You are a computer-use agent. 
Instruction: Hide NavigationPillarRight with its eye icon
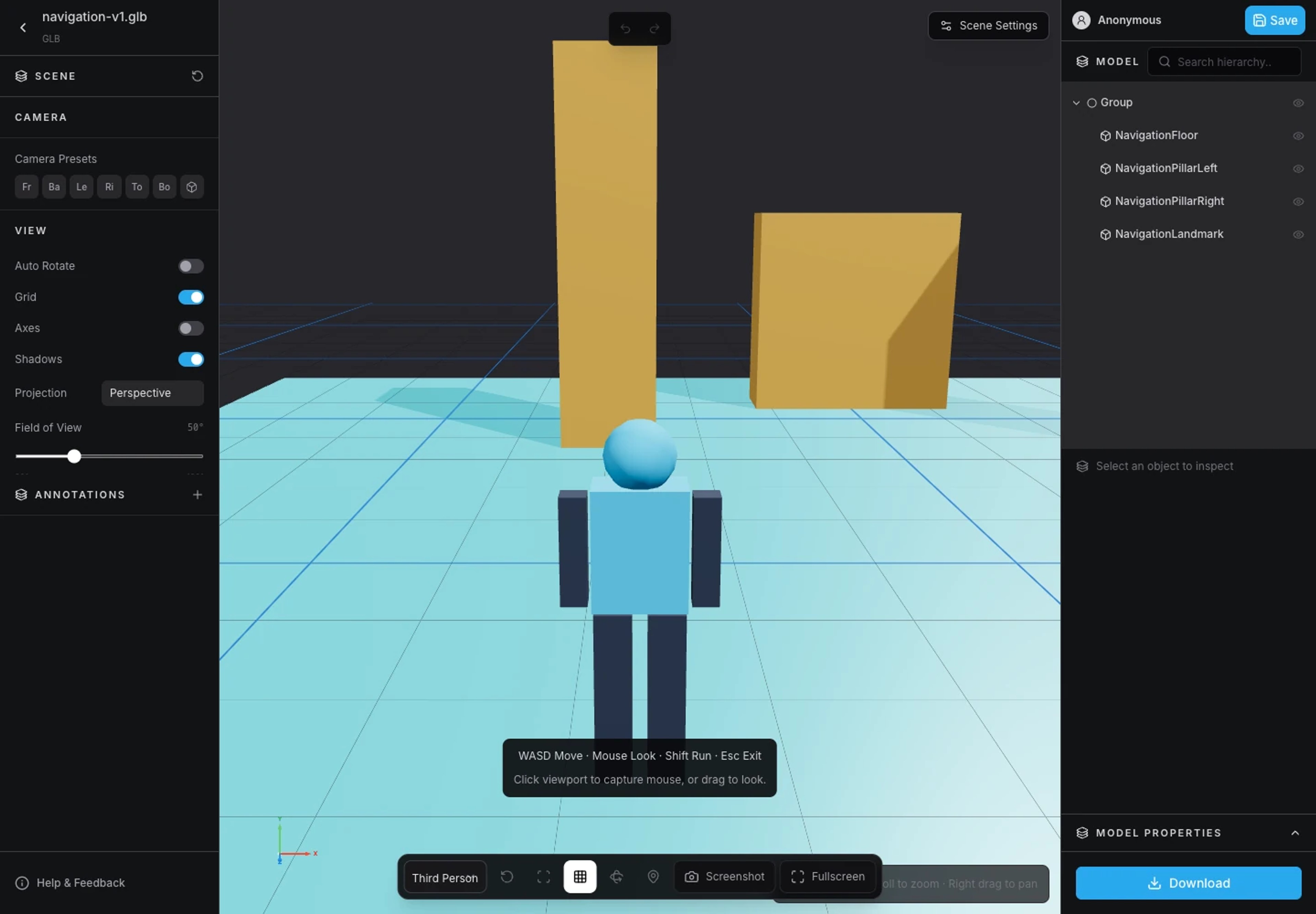(1298, 202)
